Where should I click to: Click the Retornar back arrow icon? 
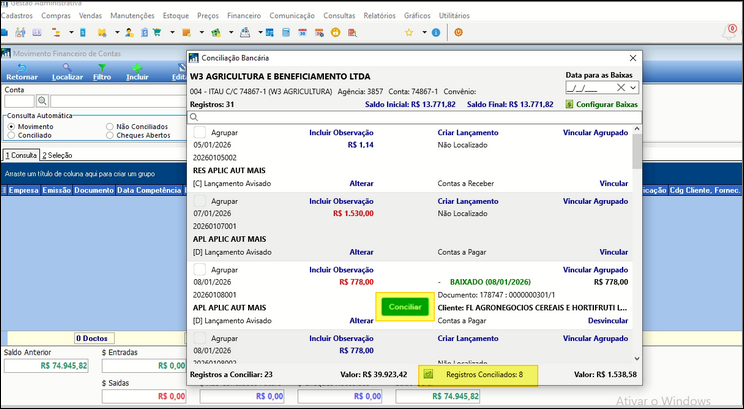[20, 67]
